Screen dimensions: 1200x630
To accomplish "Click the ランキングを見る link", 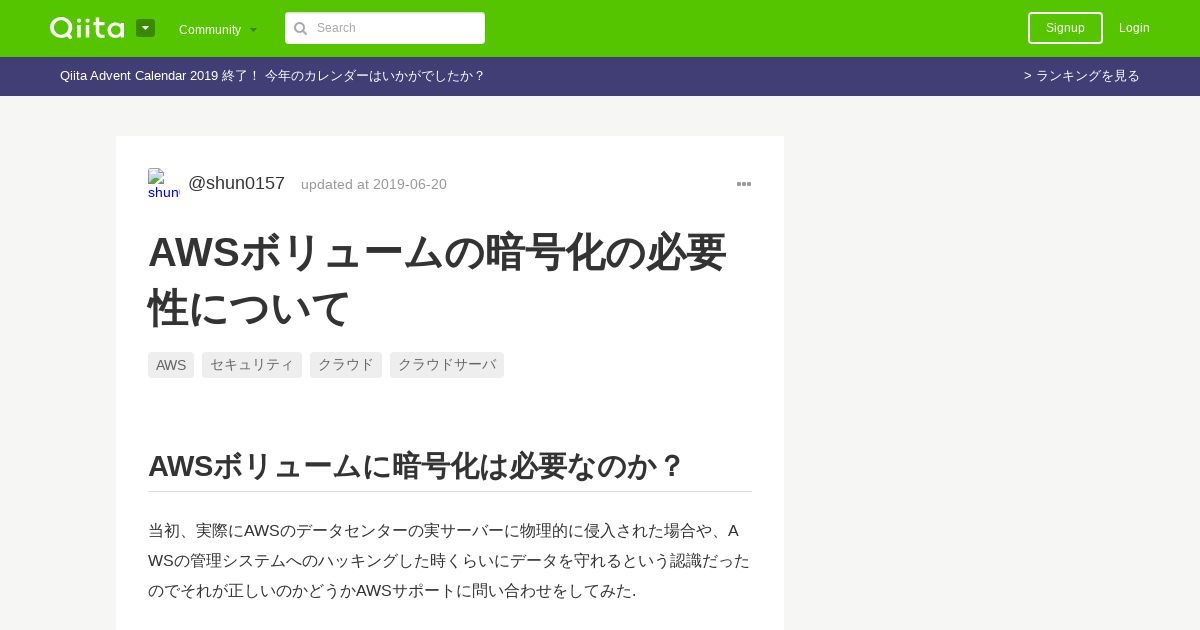I will click(x=1082, y=76).
